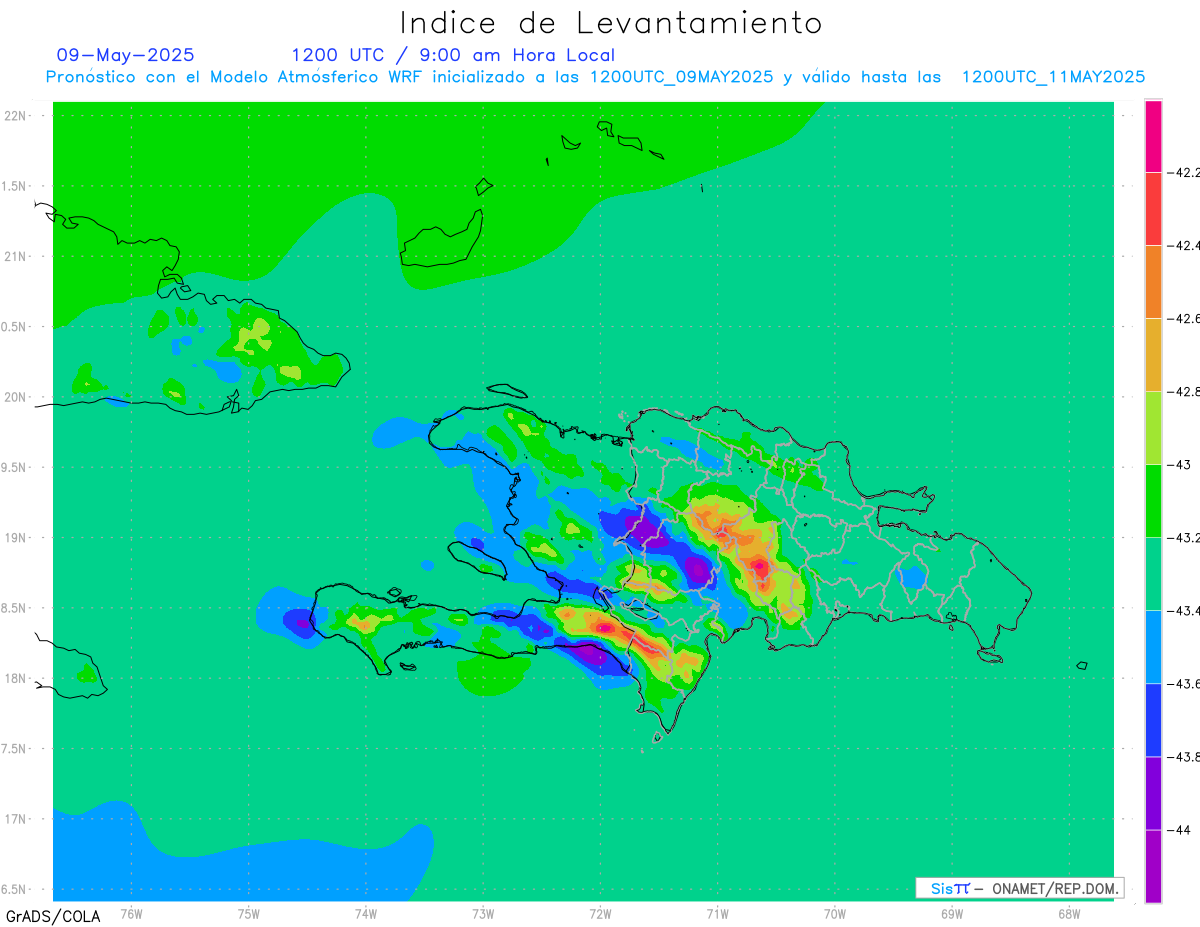The image size is (1200, 927).
Task: Pick the dark blue swatch between -43.6 and -43.8
Action: pyautogui.click(x=1153, y=719)
